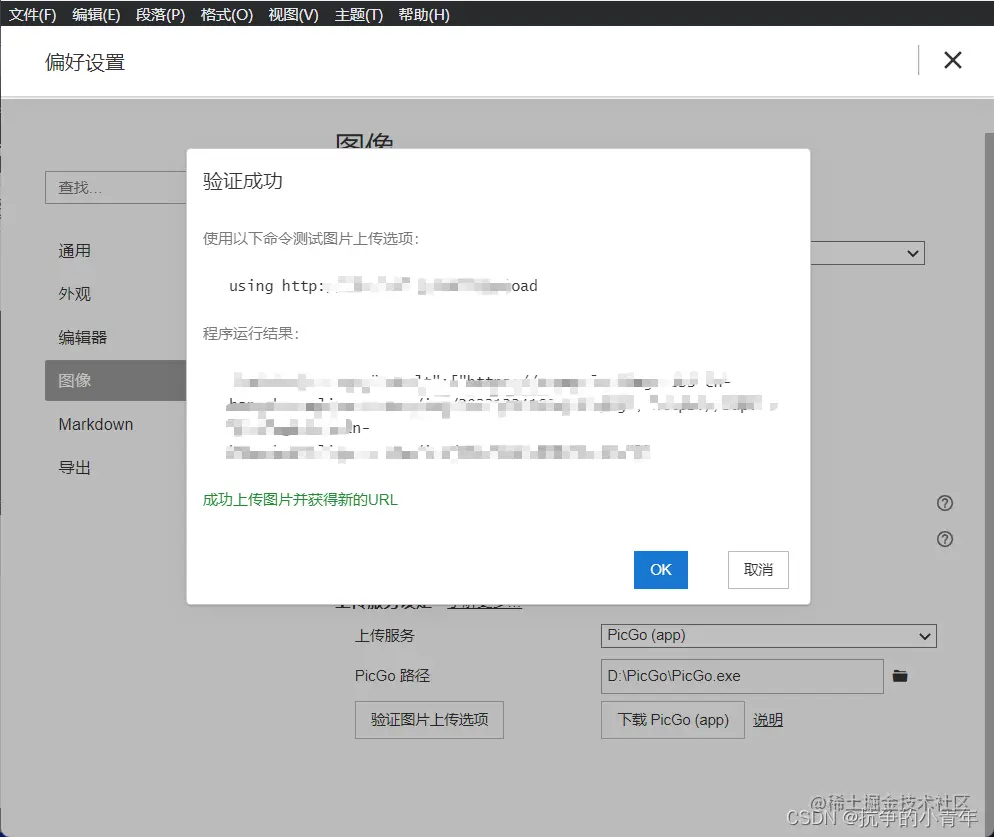Select Markdown in preferences sidebar
This screenshot has width=994, height=837.
click(96, 424)
